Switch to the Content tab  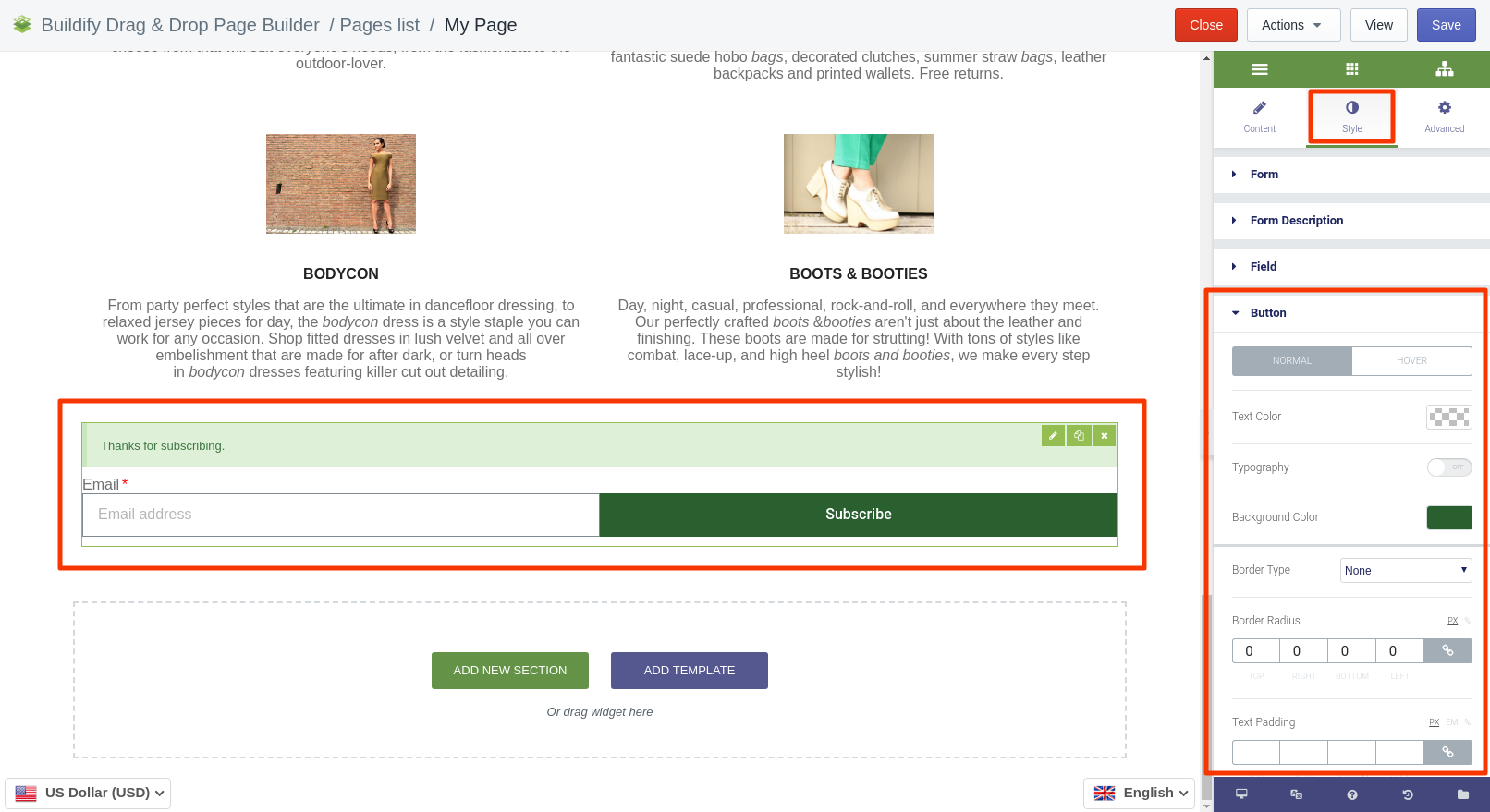point(1259,116)
